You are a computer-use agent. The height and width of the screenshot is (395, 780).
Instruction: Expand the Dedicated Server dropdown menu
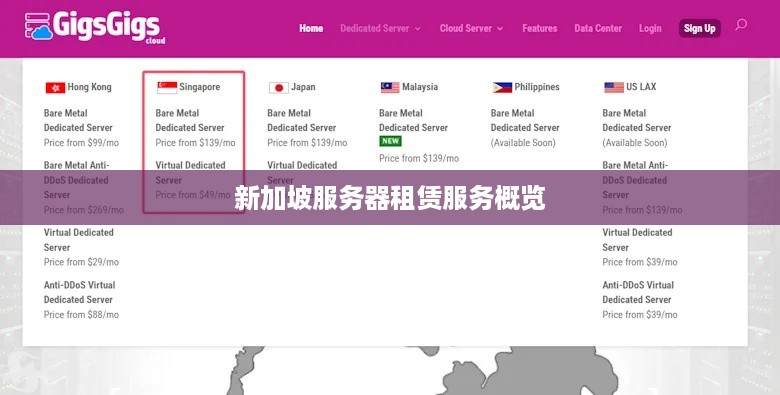380,28
